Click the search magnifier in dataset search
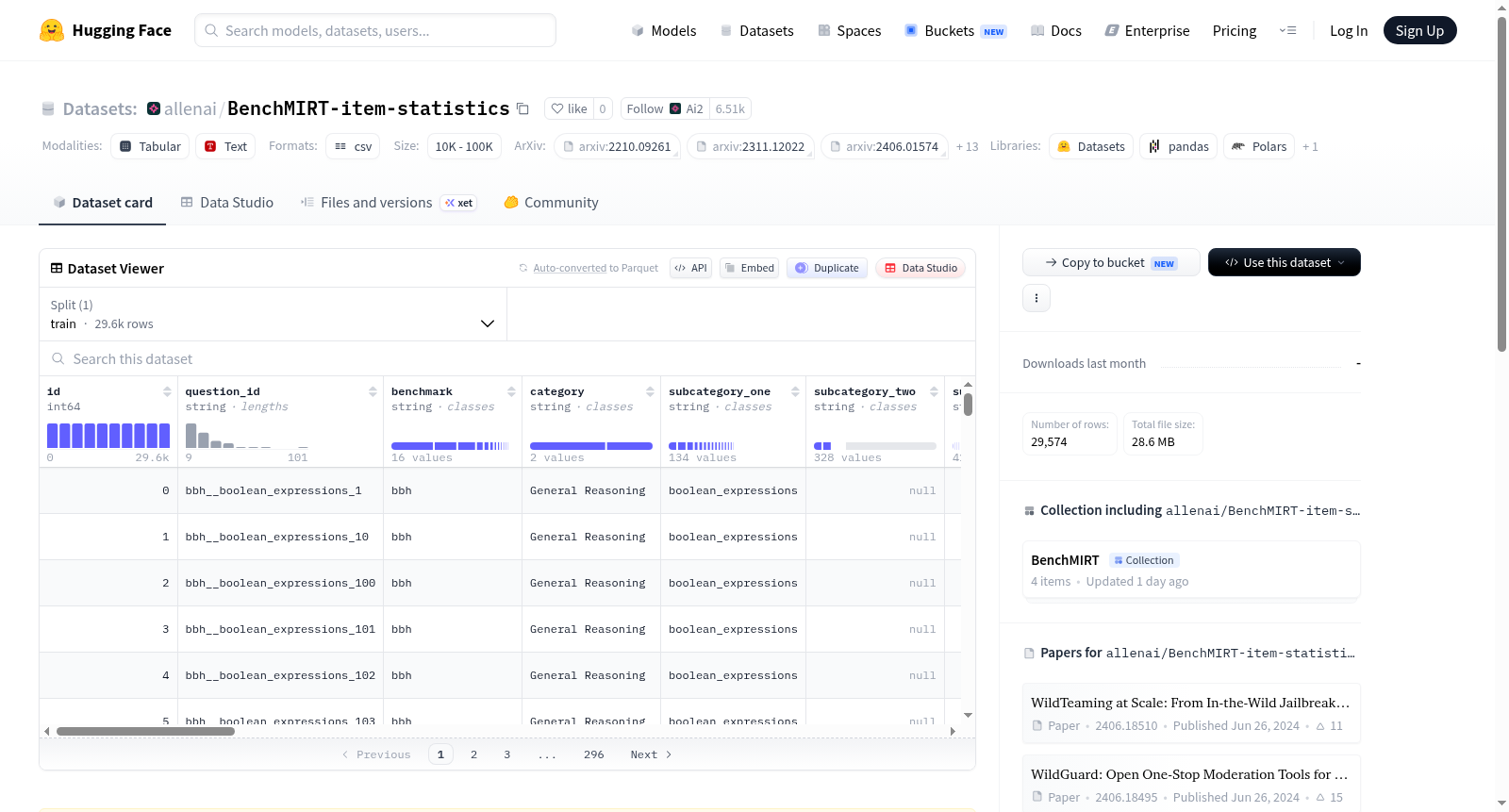This screenshot has height=812, width=1509. pos(58,359)
